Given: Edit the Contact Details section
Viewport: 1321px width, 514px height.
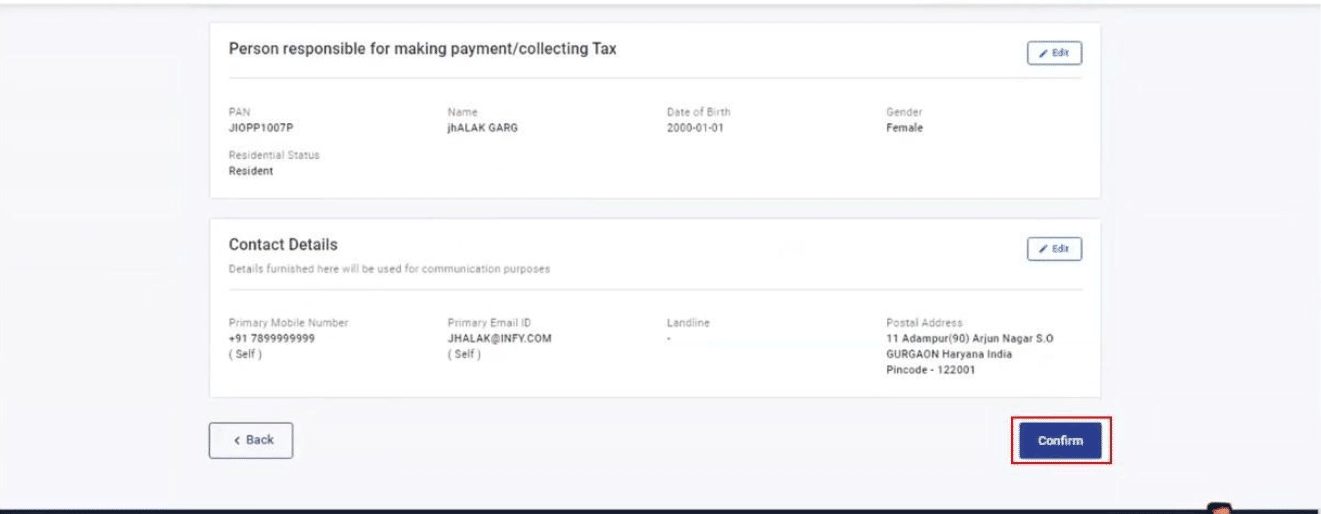Looking at the screenshot, I should tap(1054, 248).
